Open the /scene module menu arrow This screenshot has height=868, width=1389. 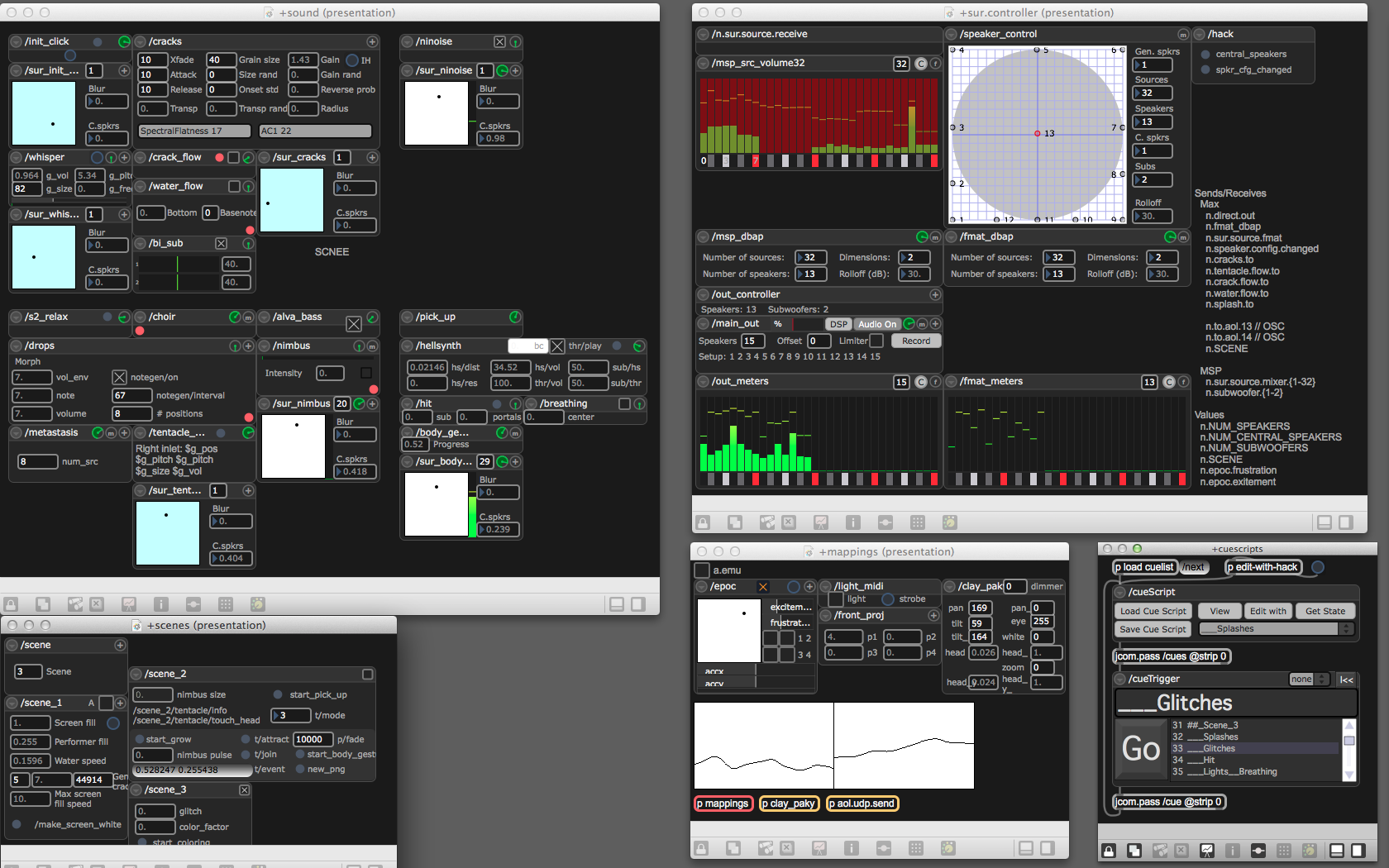click(12, 646)
